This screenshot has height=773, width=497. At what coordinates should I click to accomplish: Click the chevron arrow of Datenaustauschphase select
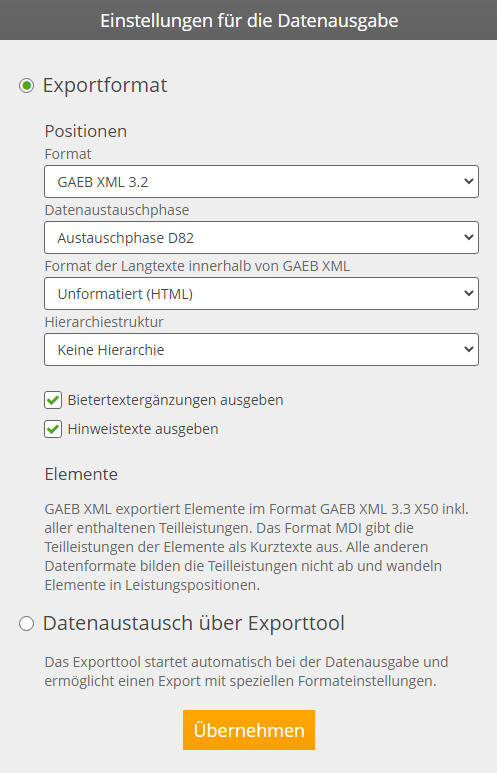point(468,237)
